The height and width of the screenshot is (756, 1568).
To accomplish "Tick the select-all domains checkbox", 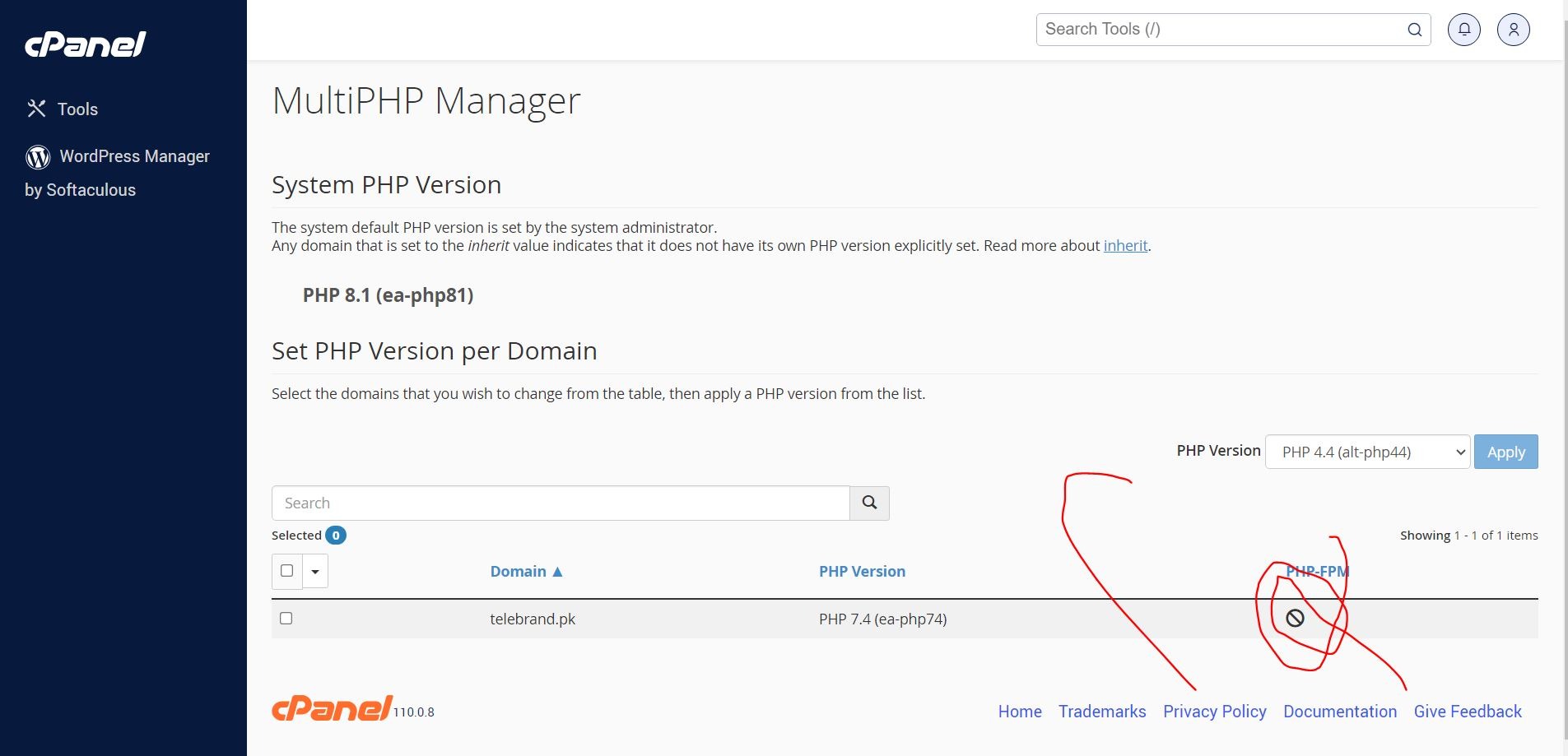I will point(287,571).
